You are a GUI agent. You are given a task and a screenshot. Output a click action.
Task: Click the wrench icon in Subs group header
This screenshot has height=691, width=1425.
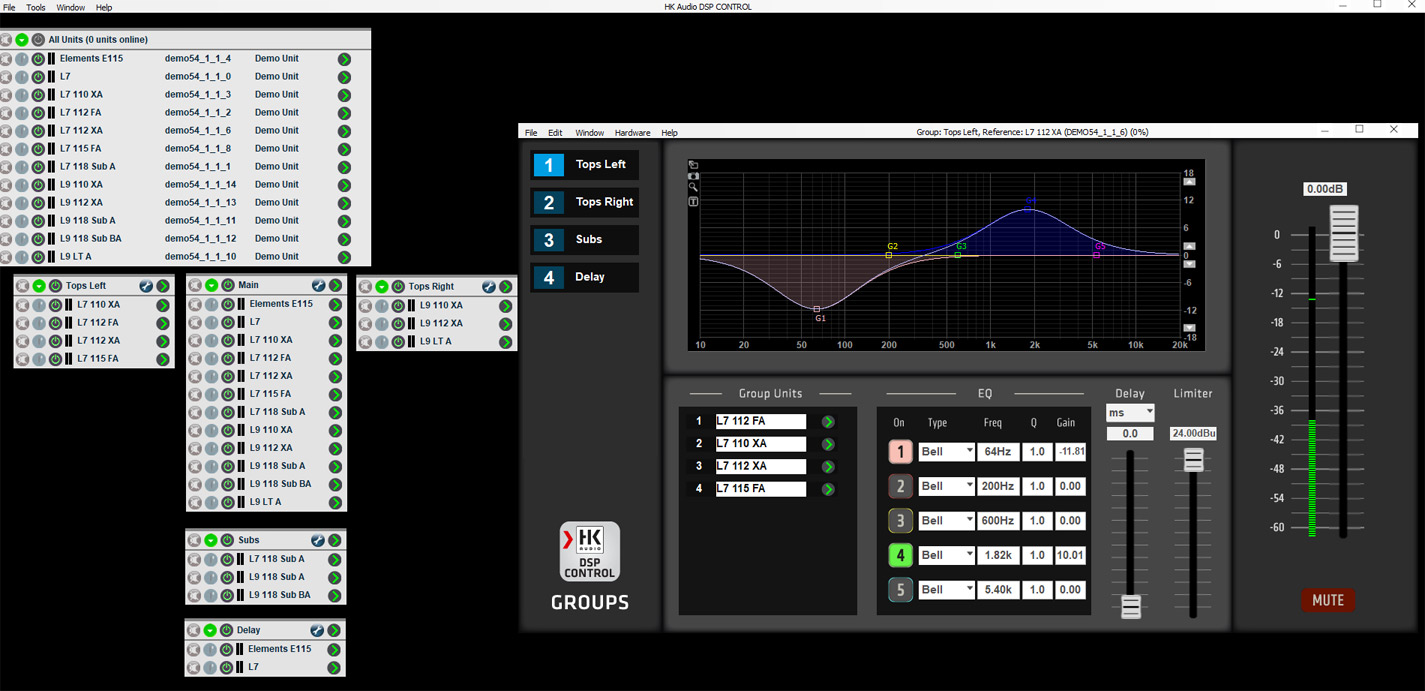318,540
